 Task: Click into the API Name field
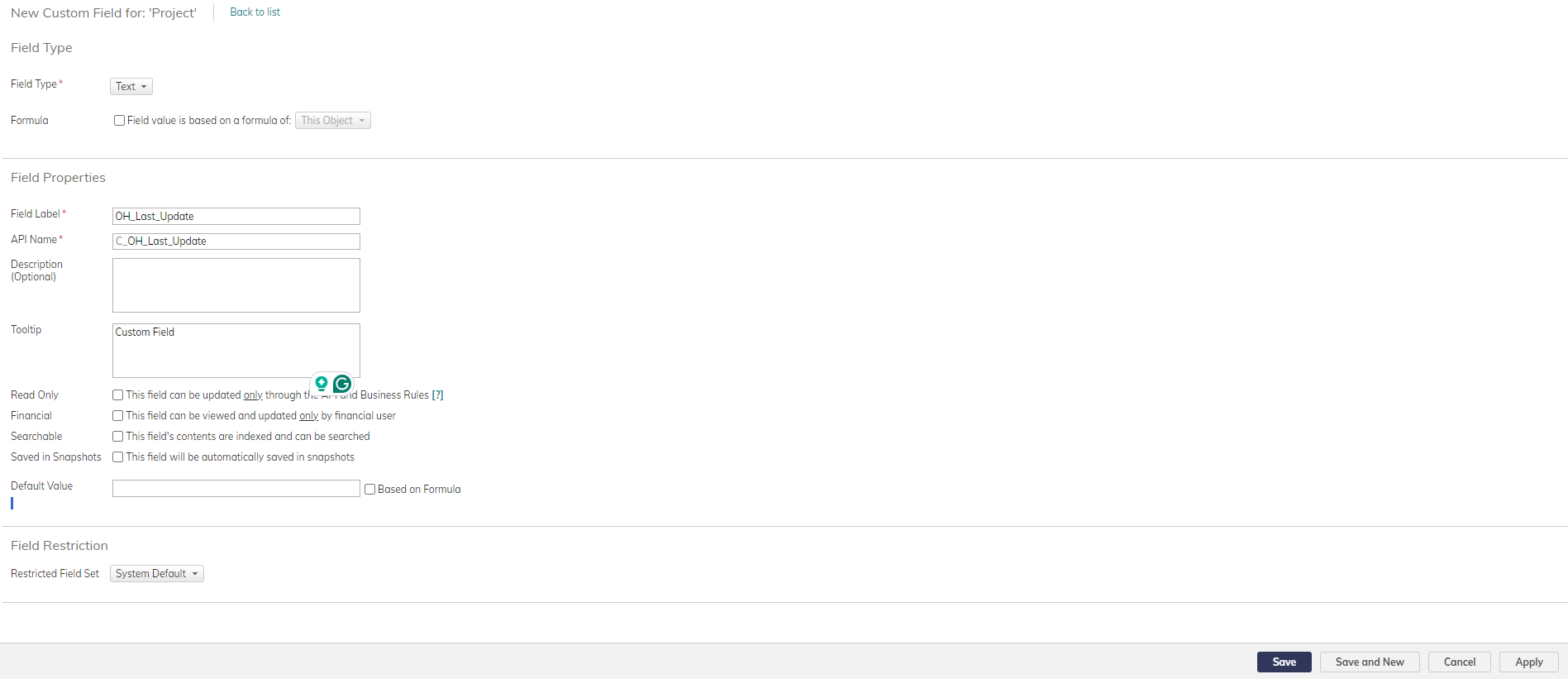(236, 241)
